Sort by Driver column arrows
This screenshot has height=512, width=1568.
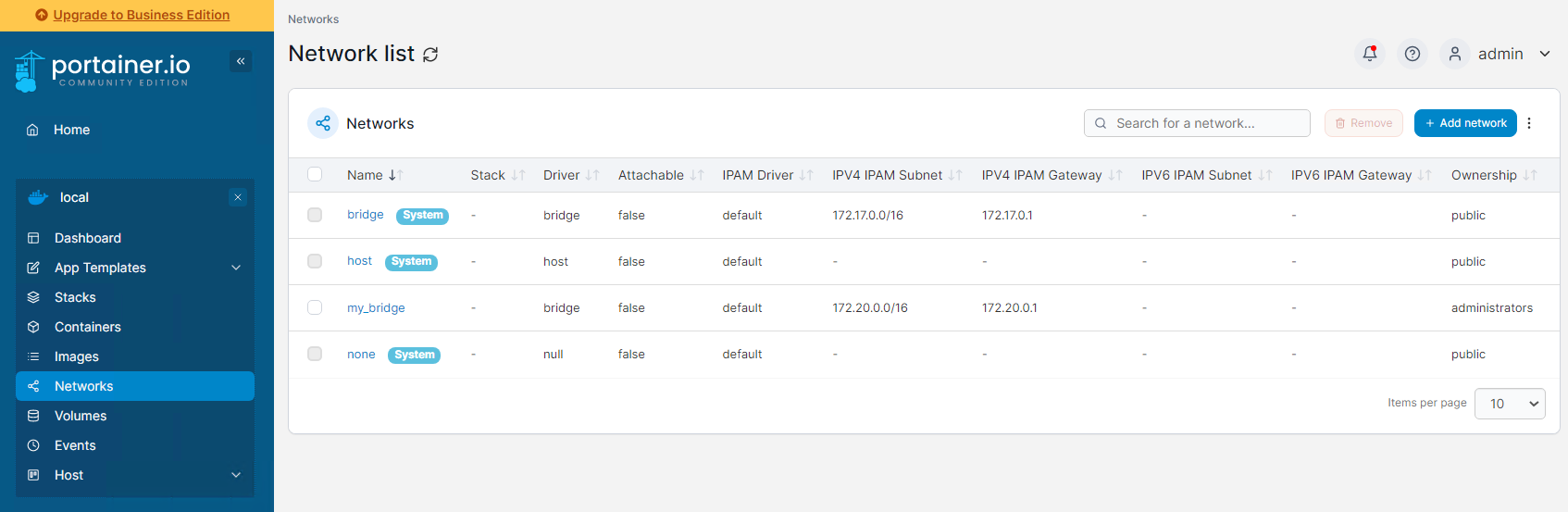click(x=592, y=175)
